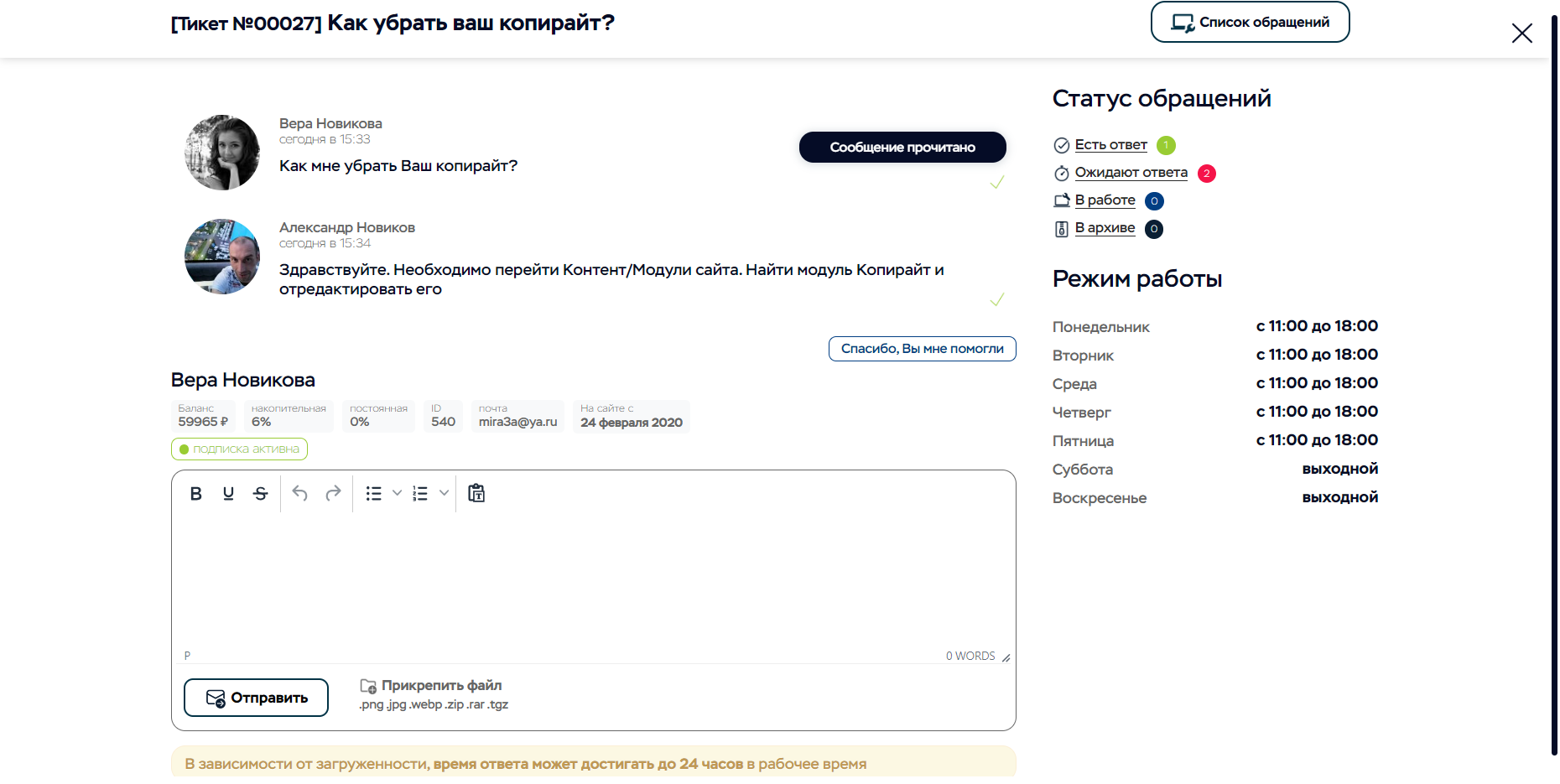This screenshot has height=784, width=1560.
Task: Expand bullet list style dropdown
Action: click(398, 494)
